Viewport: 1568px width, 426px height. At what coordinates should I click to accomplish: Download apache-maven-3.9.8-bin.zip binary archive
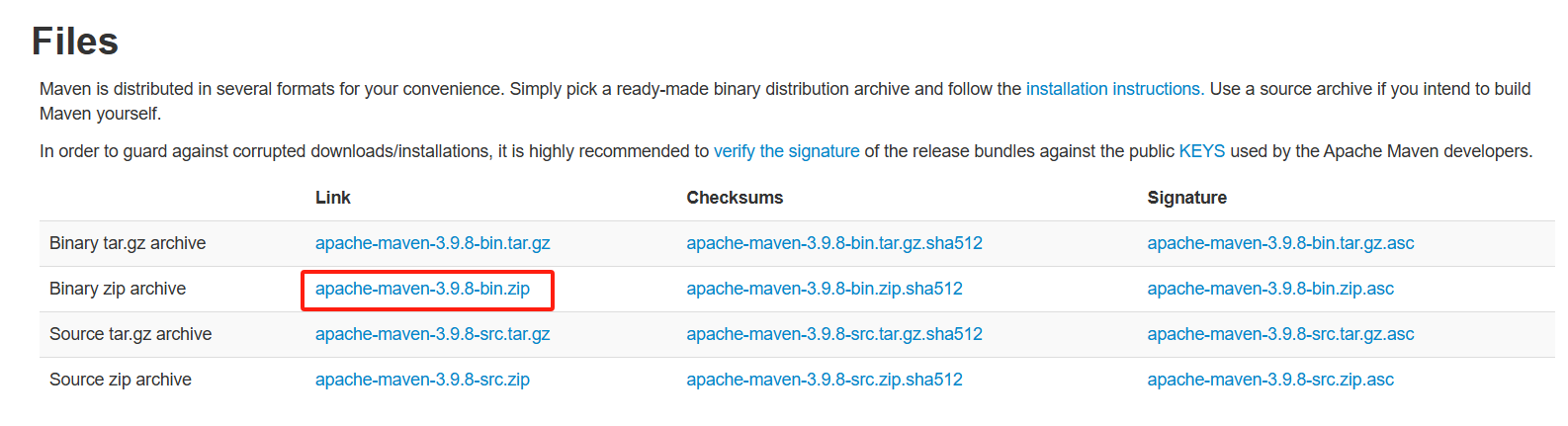coord(422,289)
